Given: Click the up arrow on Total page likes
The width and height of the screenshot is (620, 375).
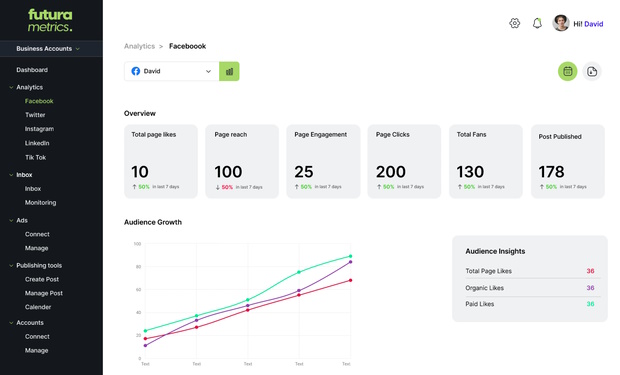Looking at the screenshot, I should click(x=134, y=187).
